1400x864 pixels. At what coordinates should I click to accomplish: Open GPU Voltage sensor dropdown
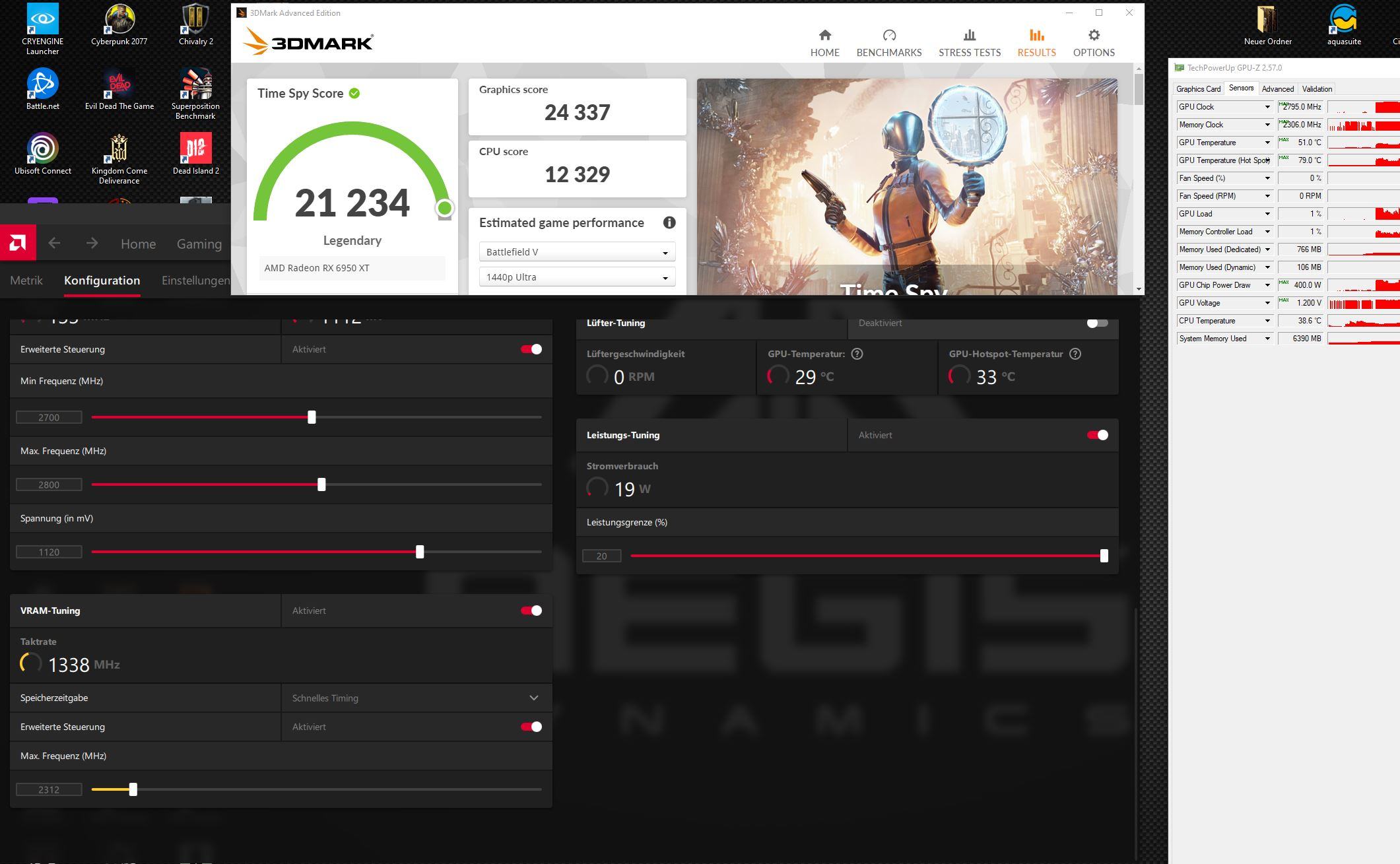(x=1267, y=303)
